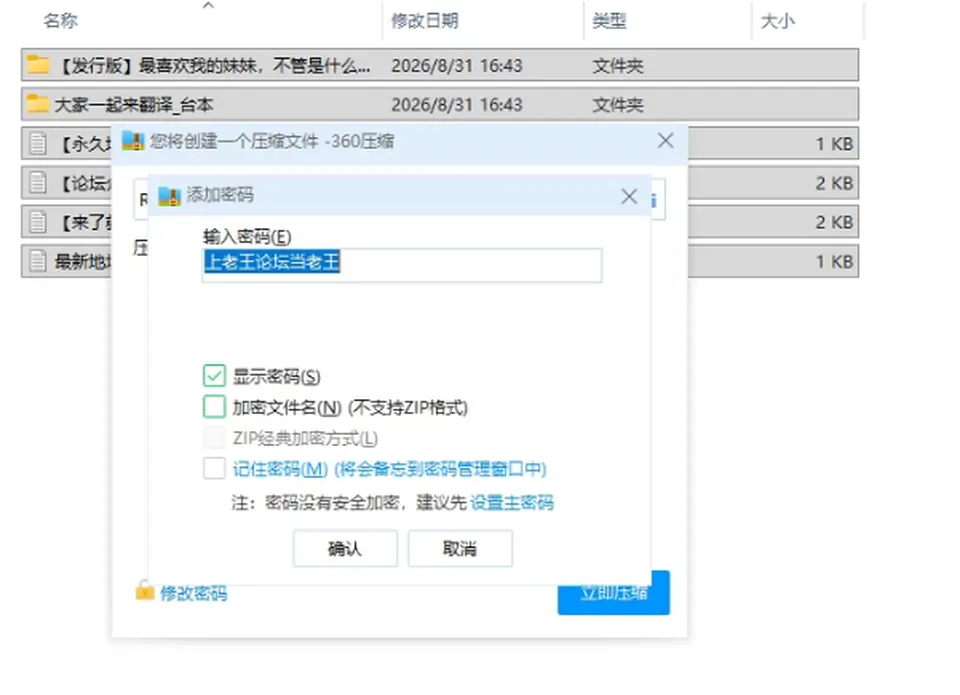This screenshot has width=960, height=695.
Task: Sort files by 修改日期 column header
Action: 425,21
